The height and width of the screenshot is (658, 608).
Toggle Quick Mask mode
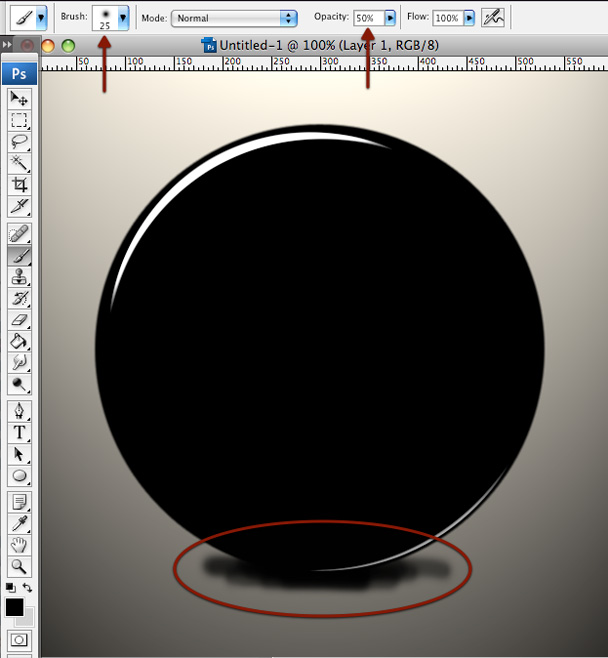pos(19,640)
